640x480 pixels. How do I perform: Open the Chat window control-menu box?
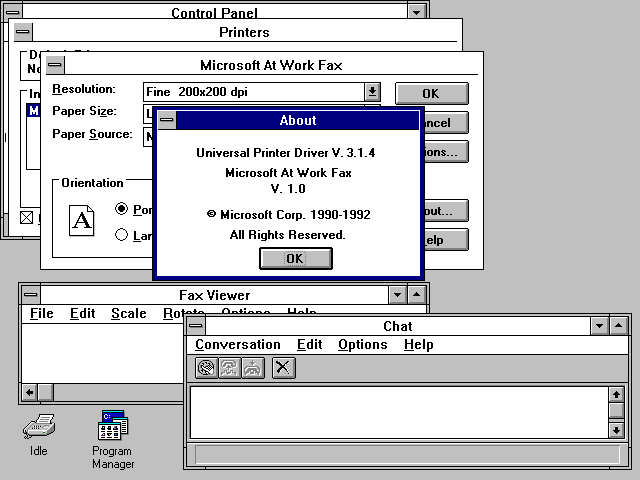[x=196, y=326]
